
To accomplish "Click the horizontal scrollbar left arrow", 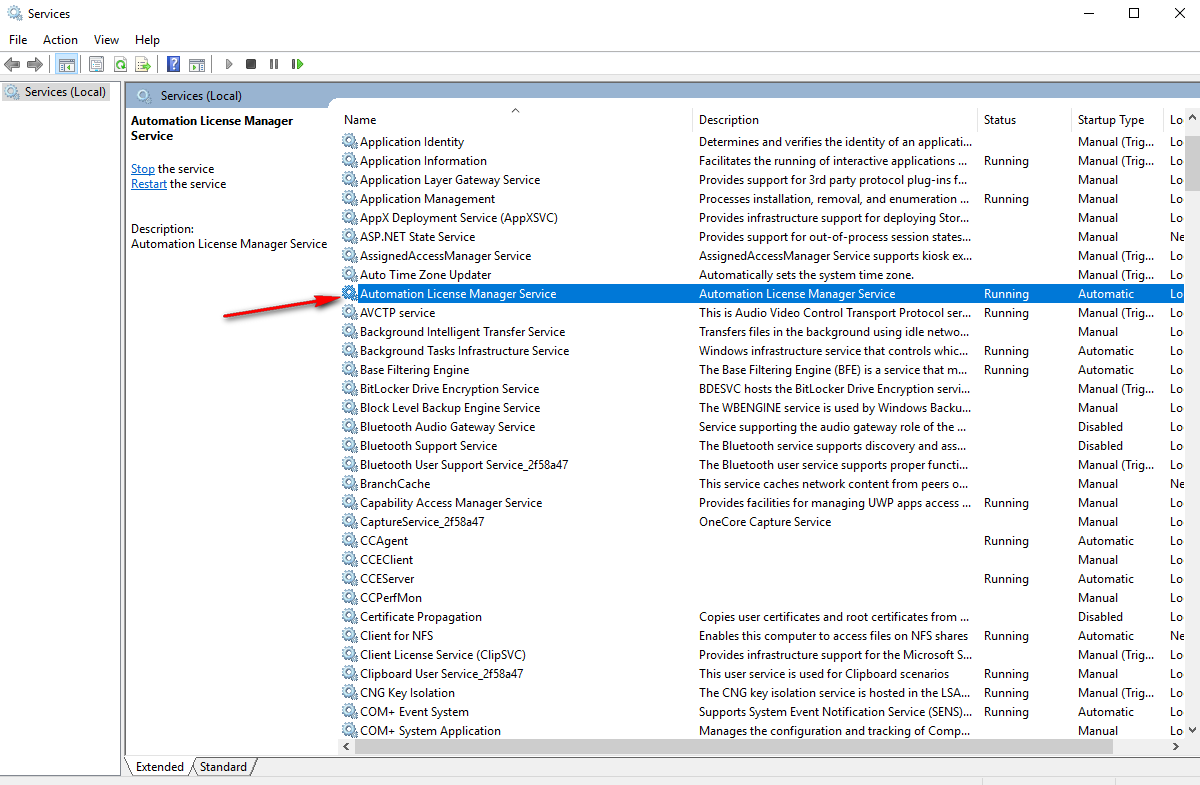I will pyautogui.click(x=348, y=747).
